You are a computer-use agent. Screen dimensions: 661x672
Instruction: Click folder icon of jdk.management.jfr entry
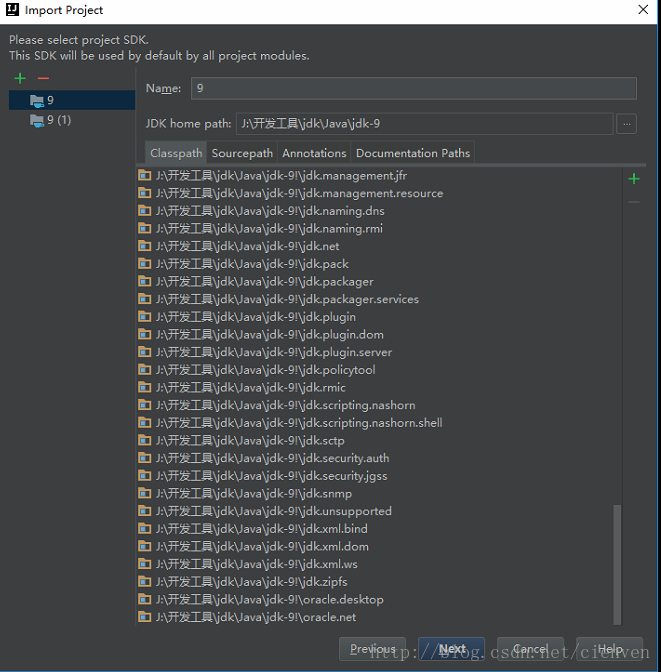coord(144,176)
